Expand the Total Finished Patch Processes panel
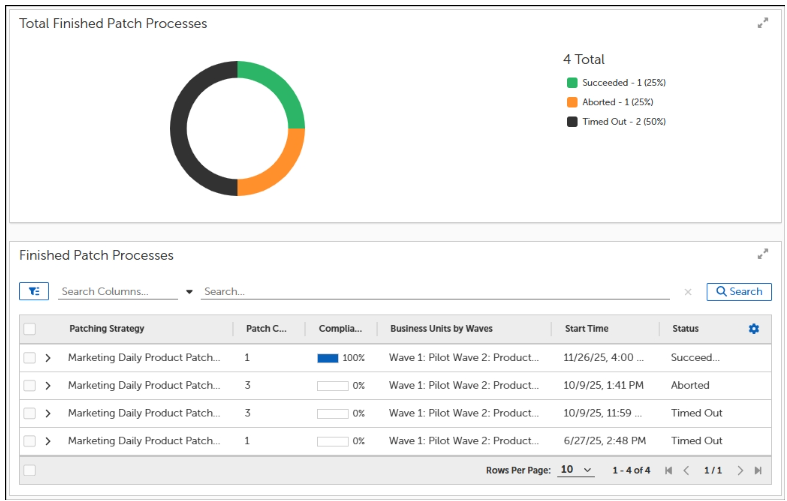The width and height of the screenshot is (787, 501). 762,23
